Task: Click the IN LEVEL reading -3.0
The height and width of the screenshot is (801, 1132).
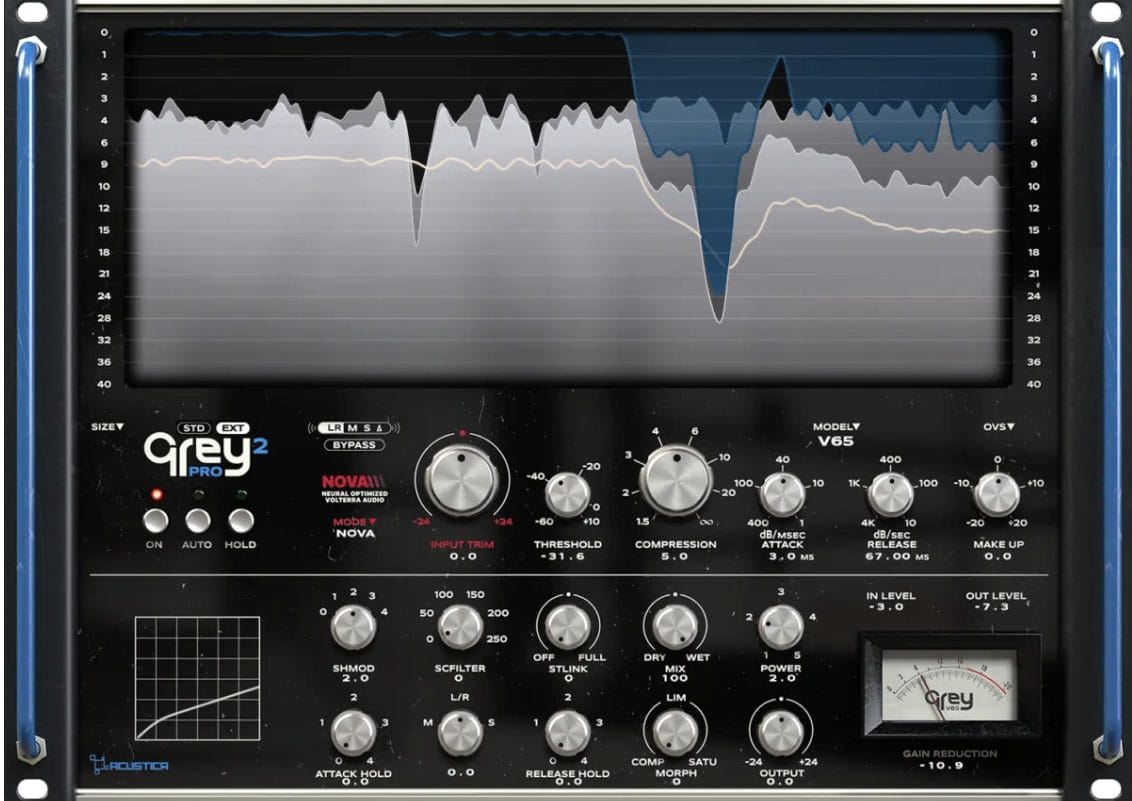Action: point(889,607)
